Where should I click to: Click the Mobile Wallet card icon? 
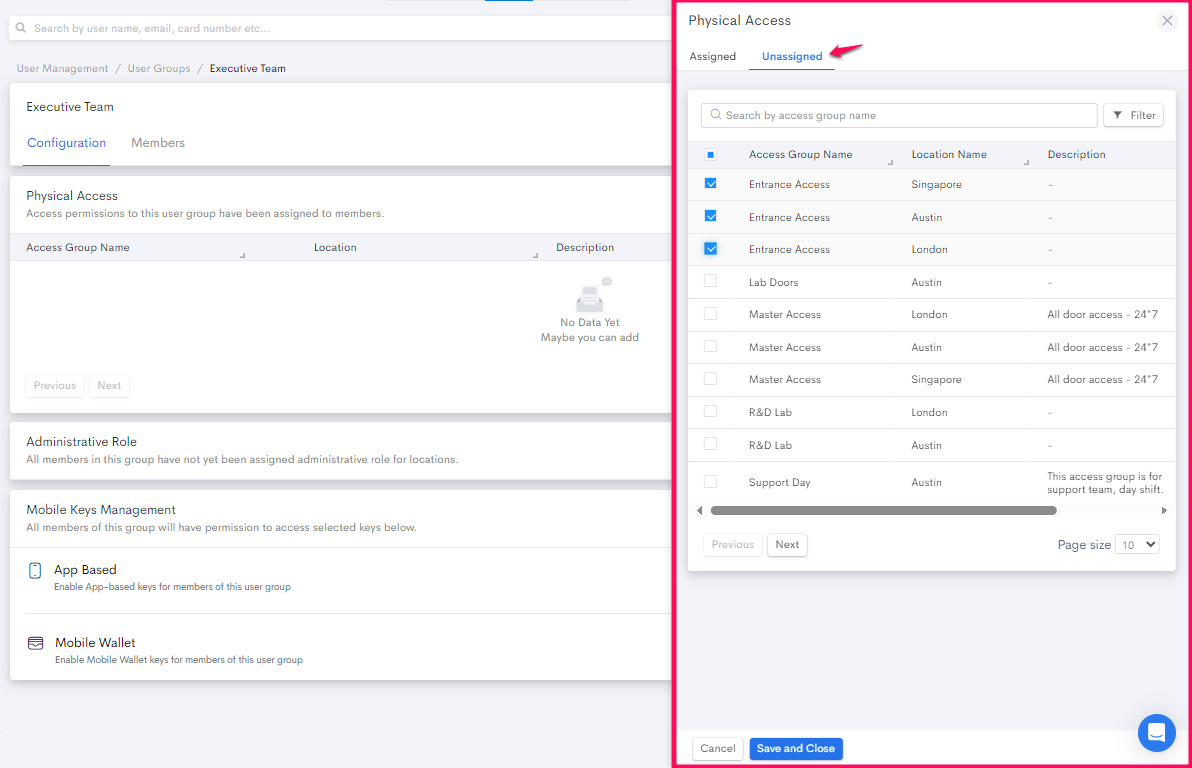tap(36, 643)
